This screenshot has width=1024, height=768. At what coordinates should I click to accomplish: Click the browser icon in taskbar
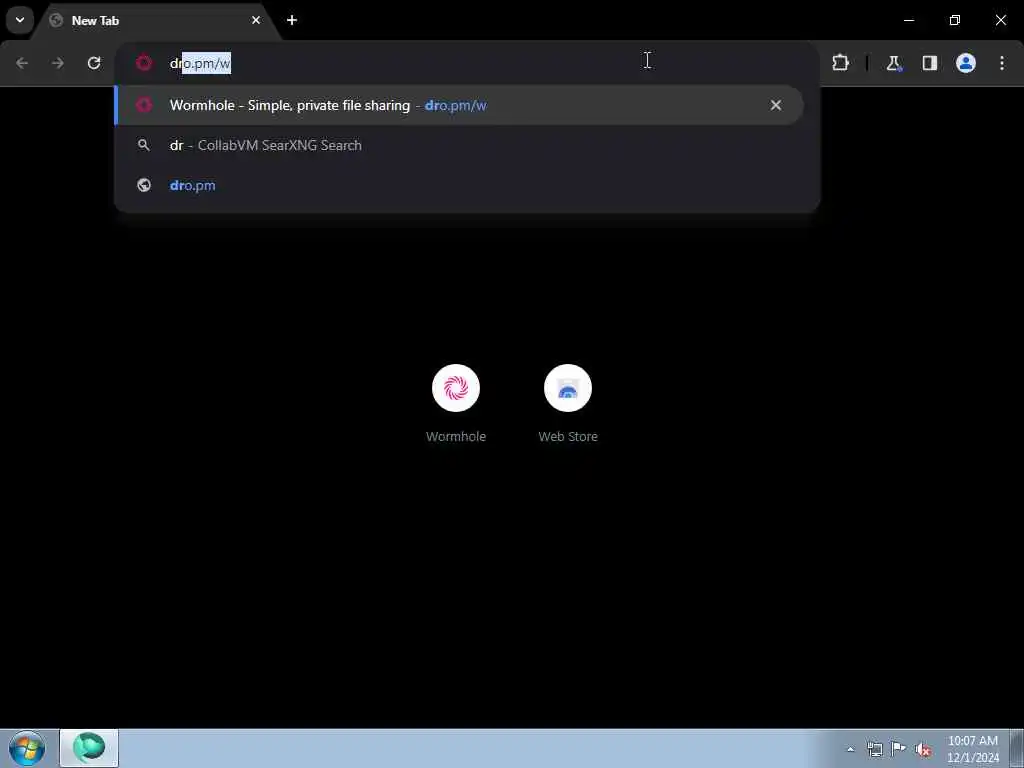[89, 748]
